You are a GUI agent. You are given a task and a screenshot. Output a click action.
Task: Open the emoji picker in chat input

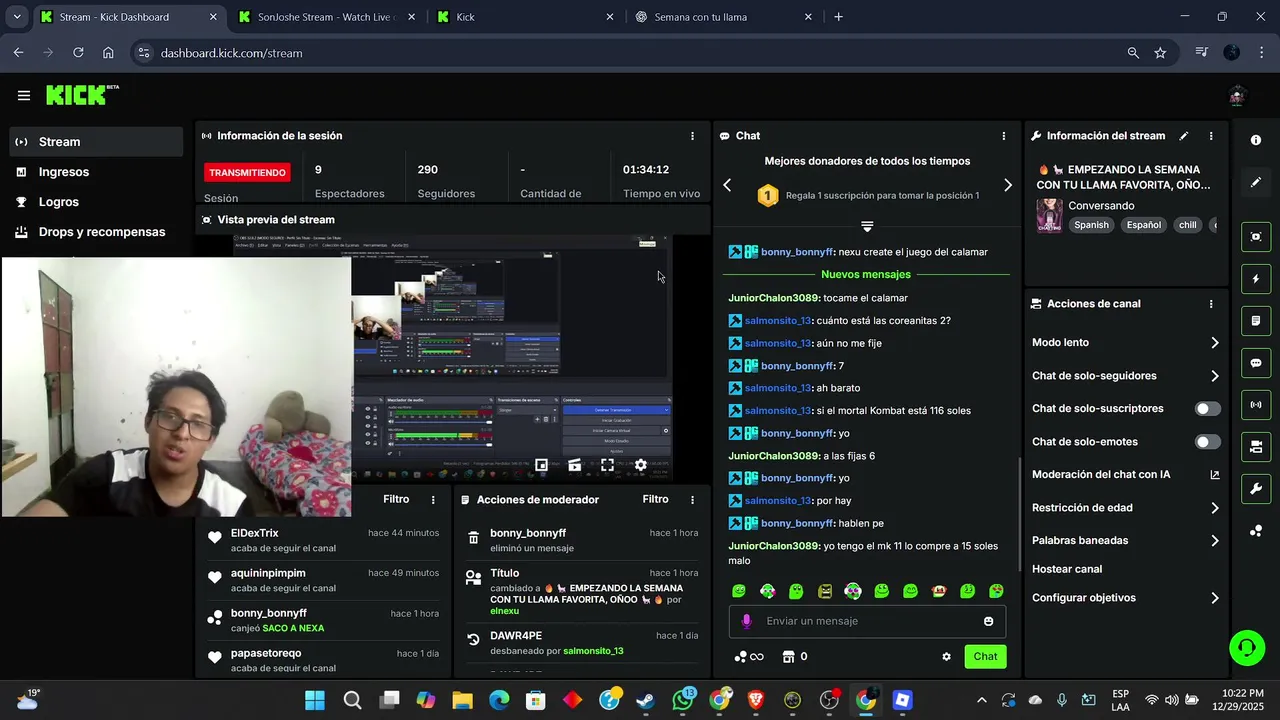pos(989,621)
